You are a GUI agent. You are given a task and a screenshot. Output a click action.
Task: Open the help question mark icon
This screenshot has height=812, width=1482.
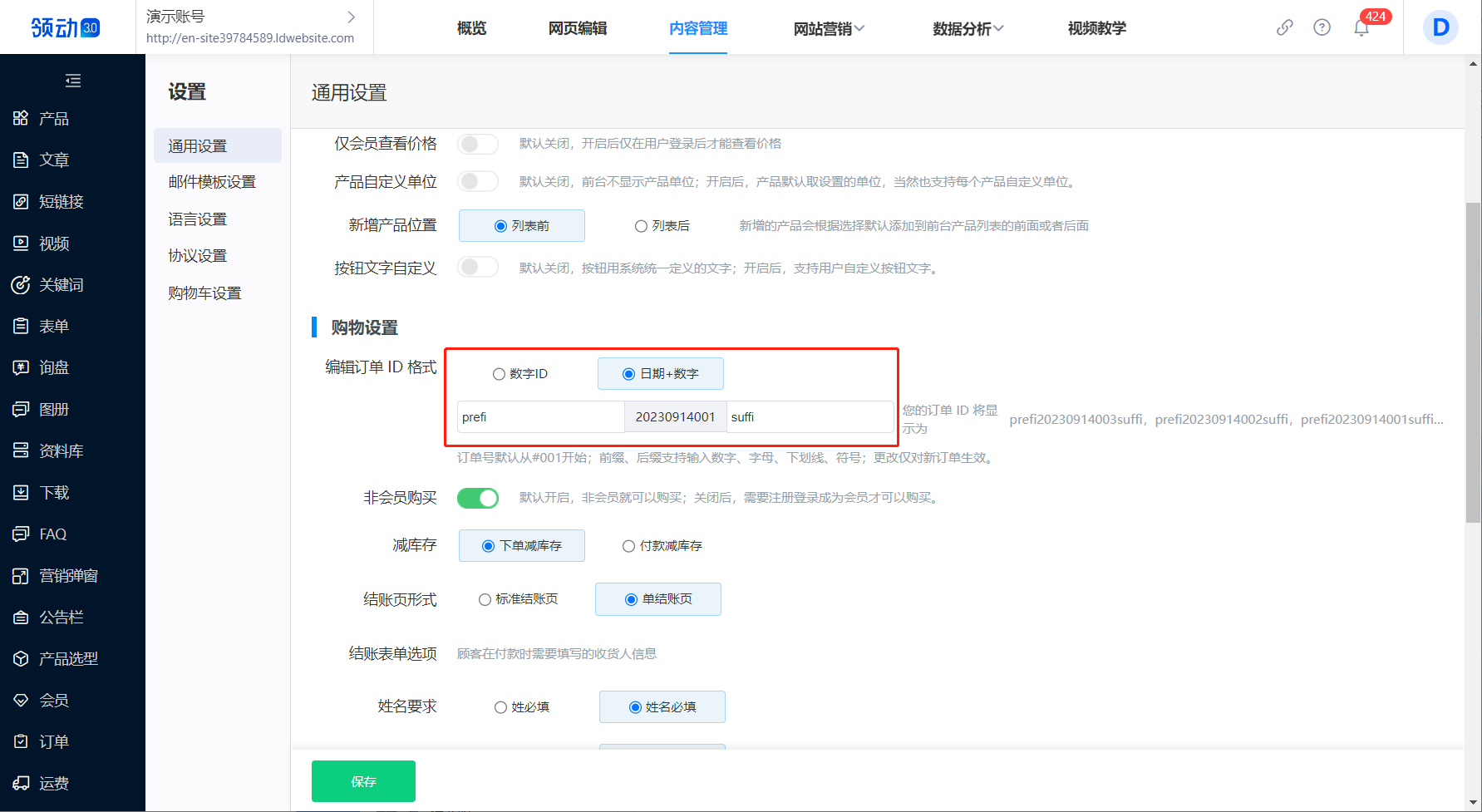point(1322,27)
